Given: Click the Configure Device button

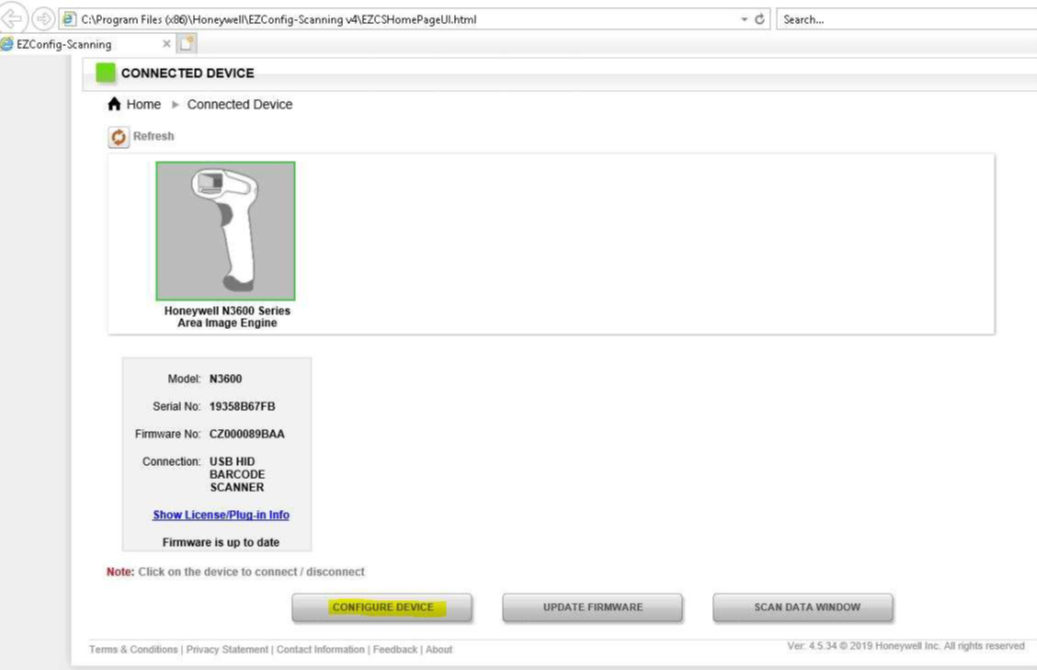Looking at the screenshot, I should pos(382,607).
